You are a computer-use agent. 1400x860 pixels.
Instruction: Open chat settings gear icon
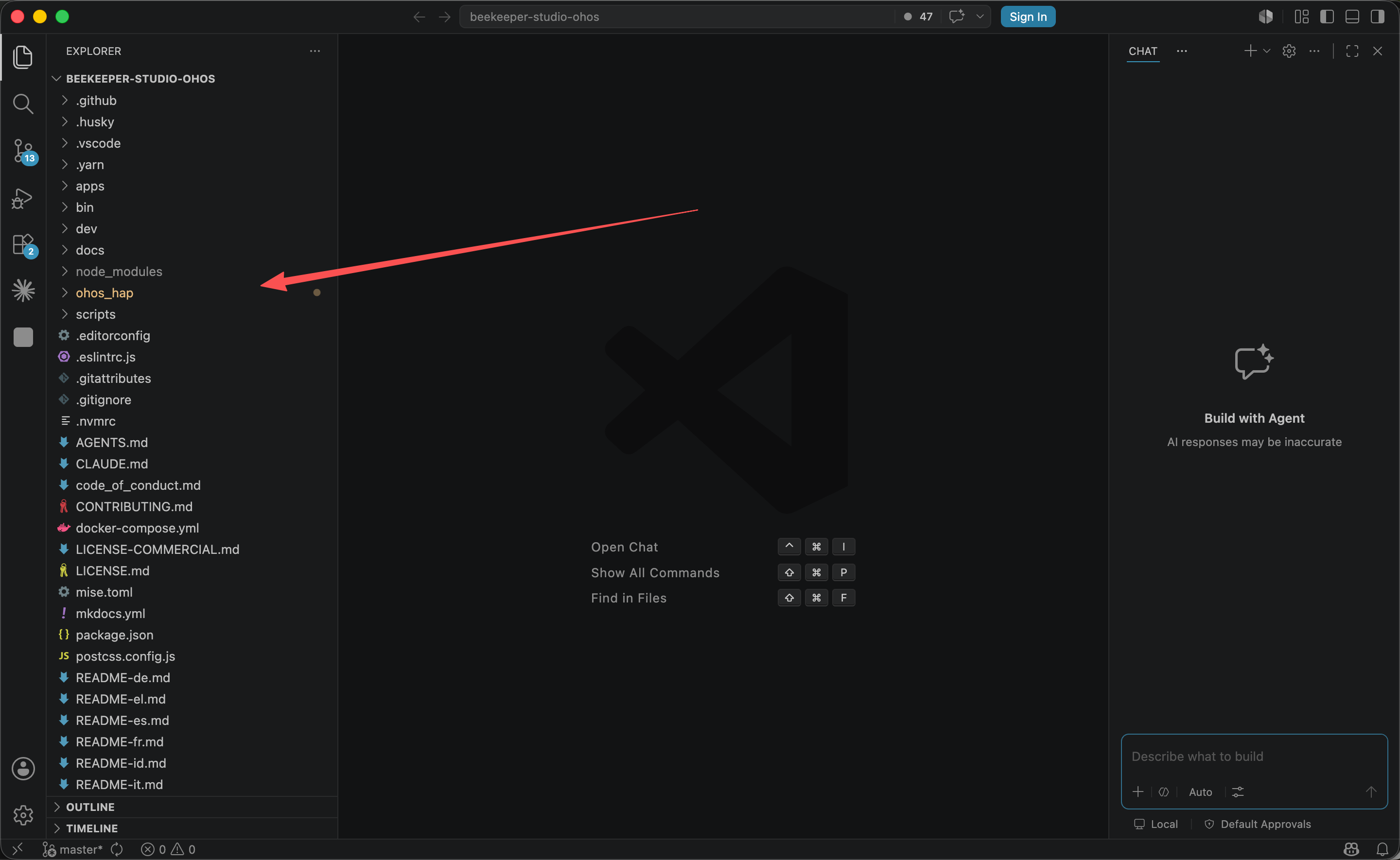(x=1289, y=51)
